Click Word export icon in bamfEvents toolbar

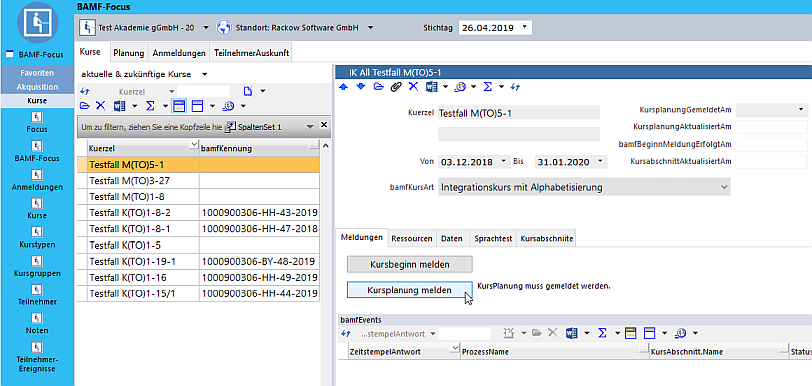coord(572,333)
